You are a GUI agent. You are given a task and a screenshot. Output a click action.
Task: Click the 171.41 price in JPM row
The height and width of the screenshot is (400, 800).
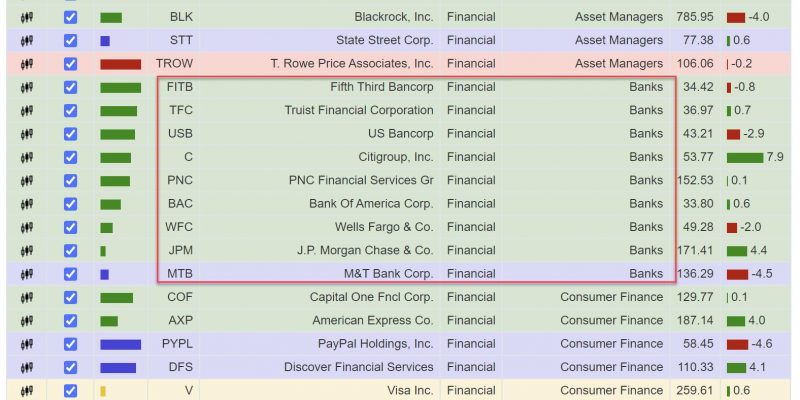click(x=695, y=251)
